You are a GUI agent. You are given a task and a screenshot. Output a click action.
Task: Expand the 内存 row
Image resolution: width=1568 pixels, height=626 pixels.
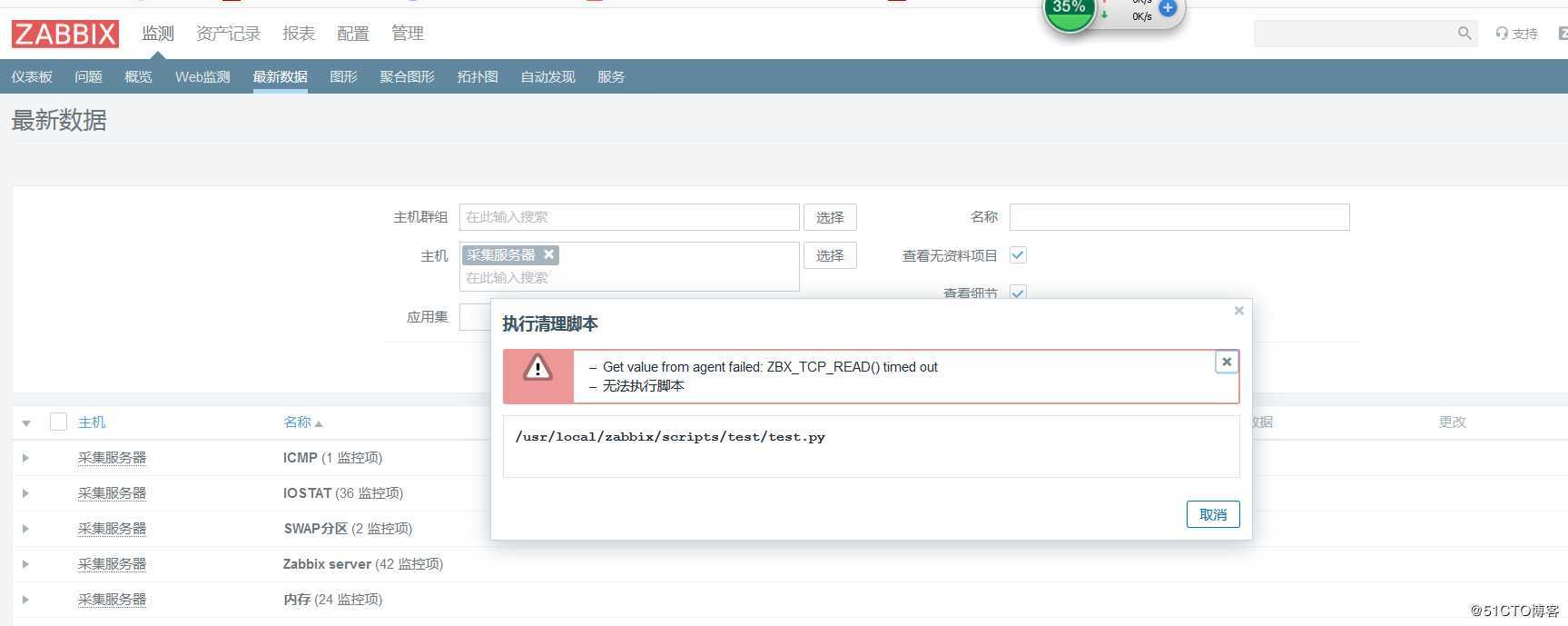coord(25,600)
